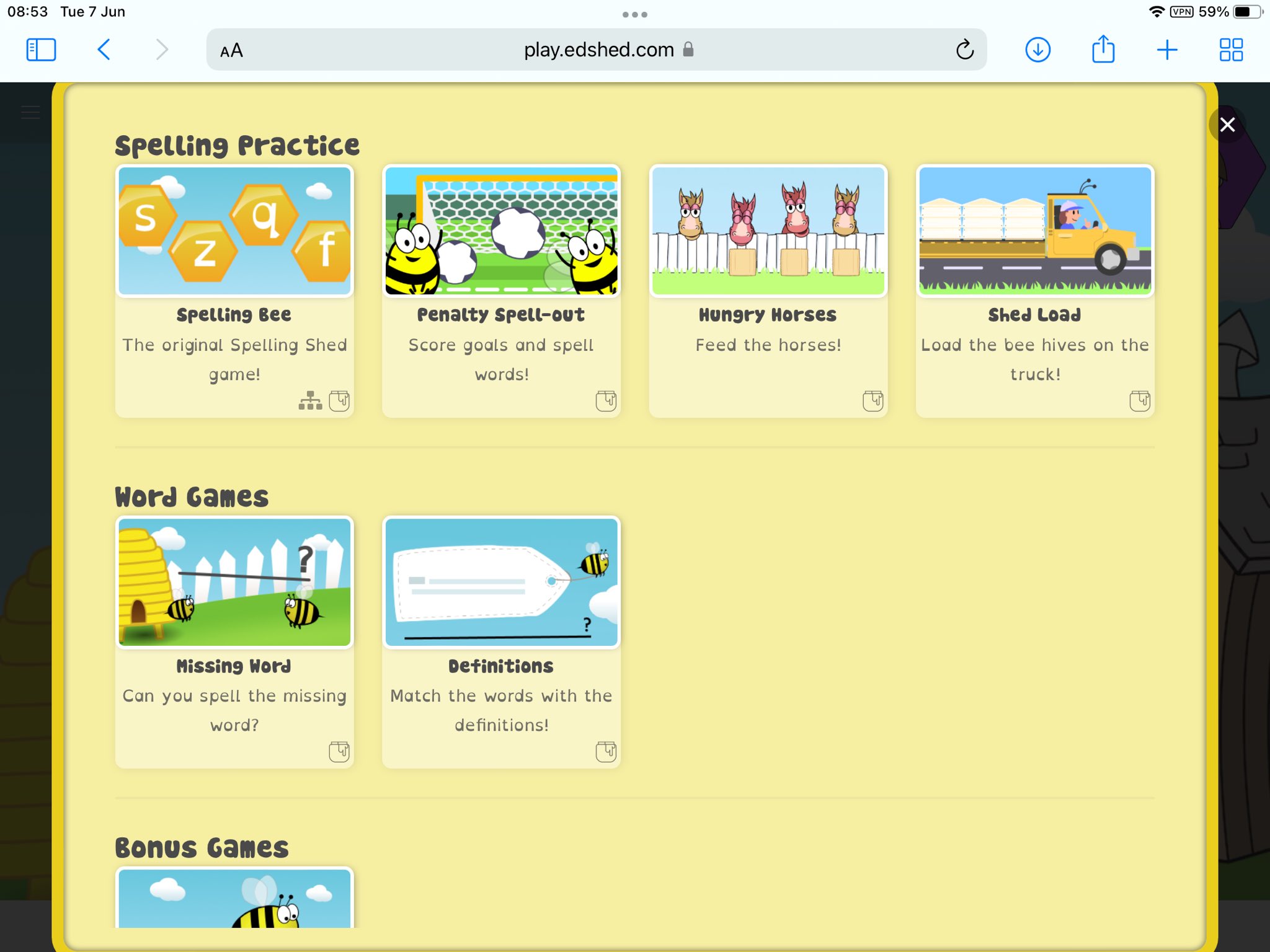Viewport: 1270px width, 952px height.
Task: Click the Missing Word title
Action: (x=234, y=666)
